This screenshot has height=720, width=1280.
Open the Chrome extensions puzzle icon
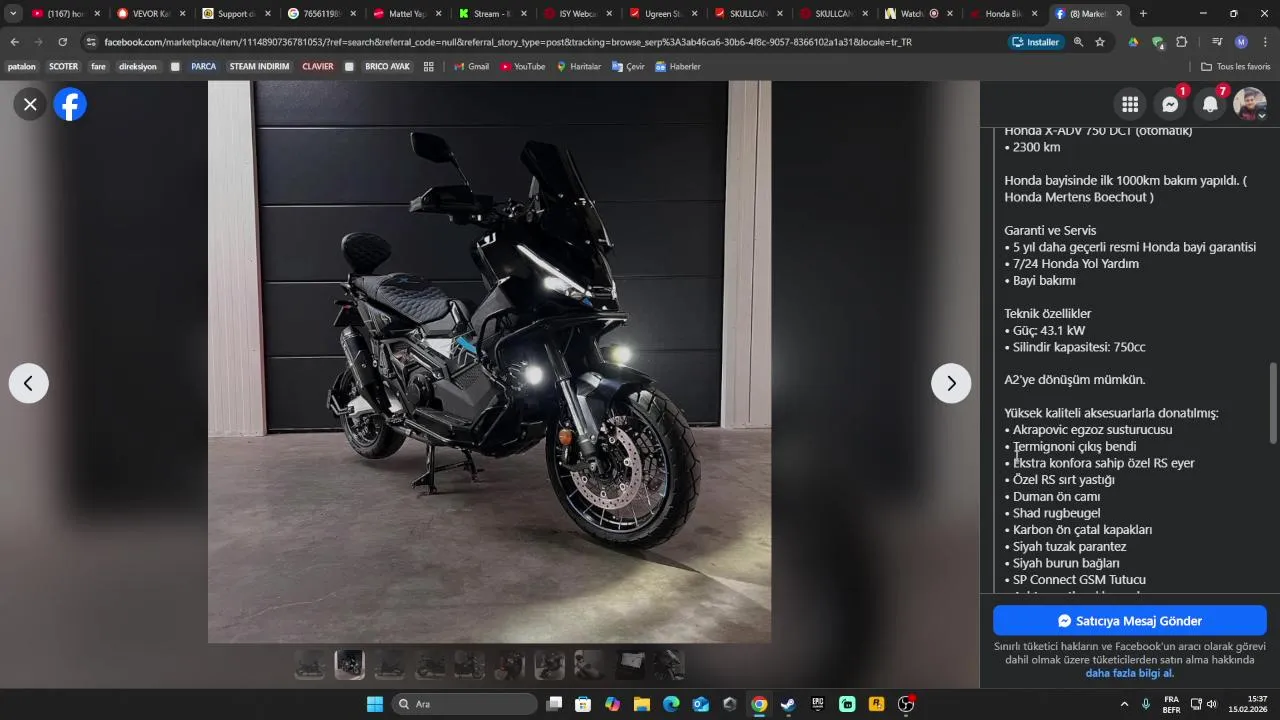coord(1182,42)
